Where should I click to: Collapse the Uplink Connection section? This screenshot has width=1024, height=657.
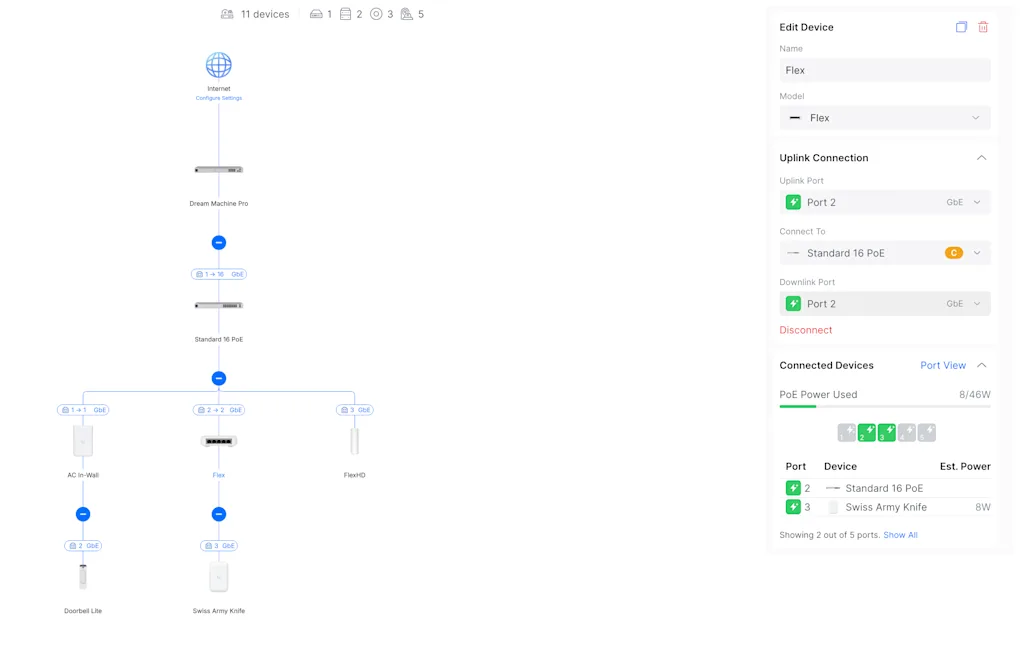982,157
